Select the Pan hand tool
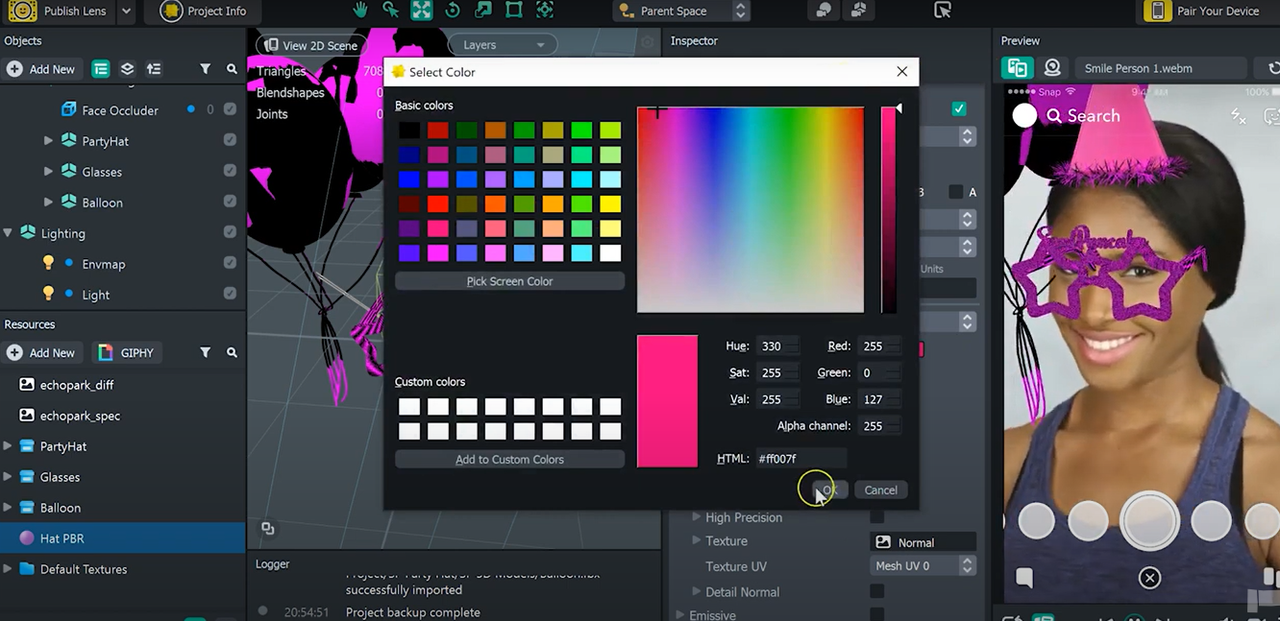This screenshot has width=1280, height=621. pyautogui.click(x=361, y=10)
